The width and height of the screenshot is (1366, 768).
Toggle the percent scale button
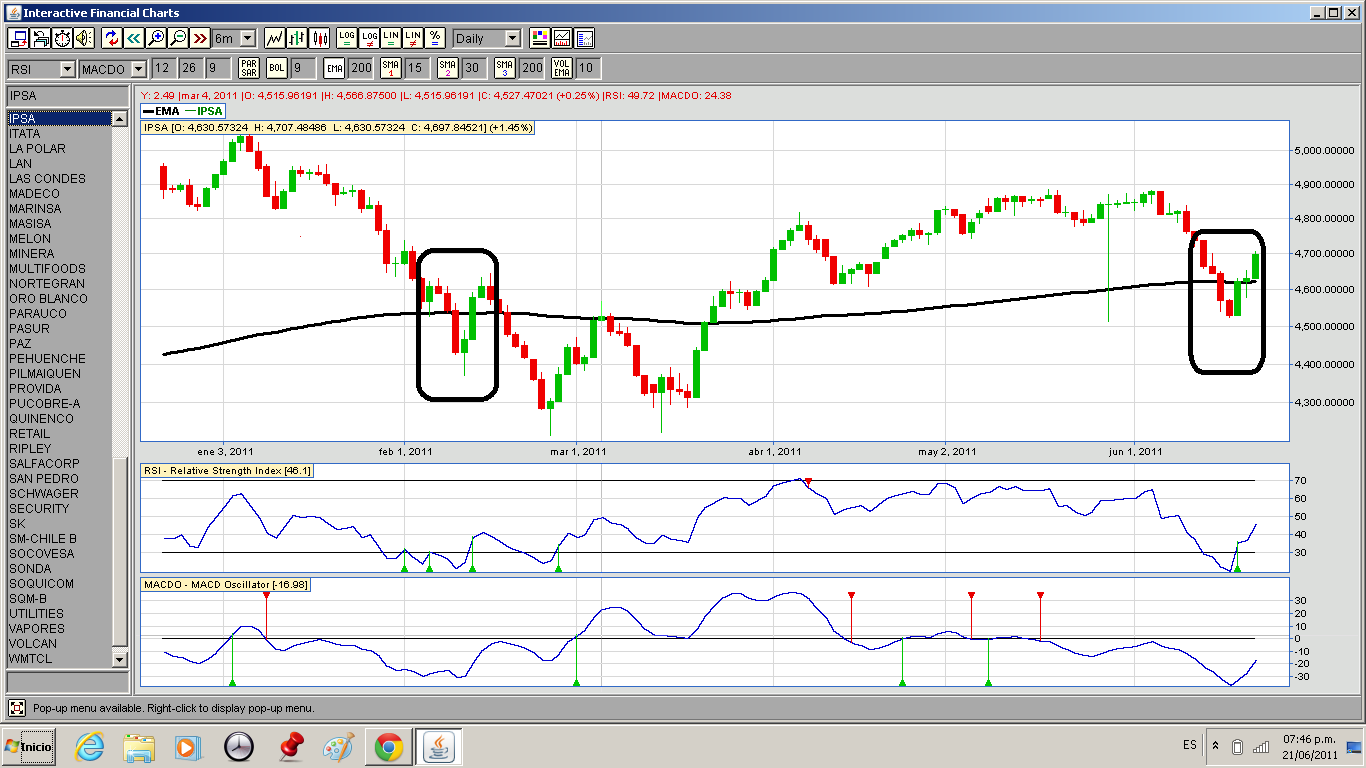435,38
